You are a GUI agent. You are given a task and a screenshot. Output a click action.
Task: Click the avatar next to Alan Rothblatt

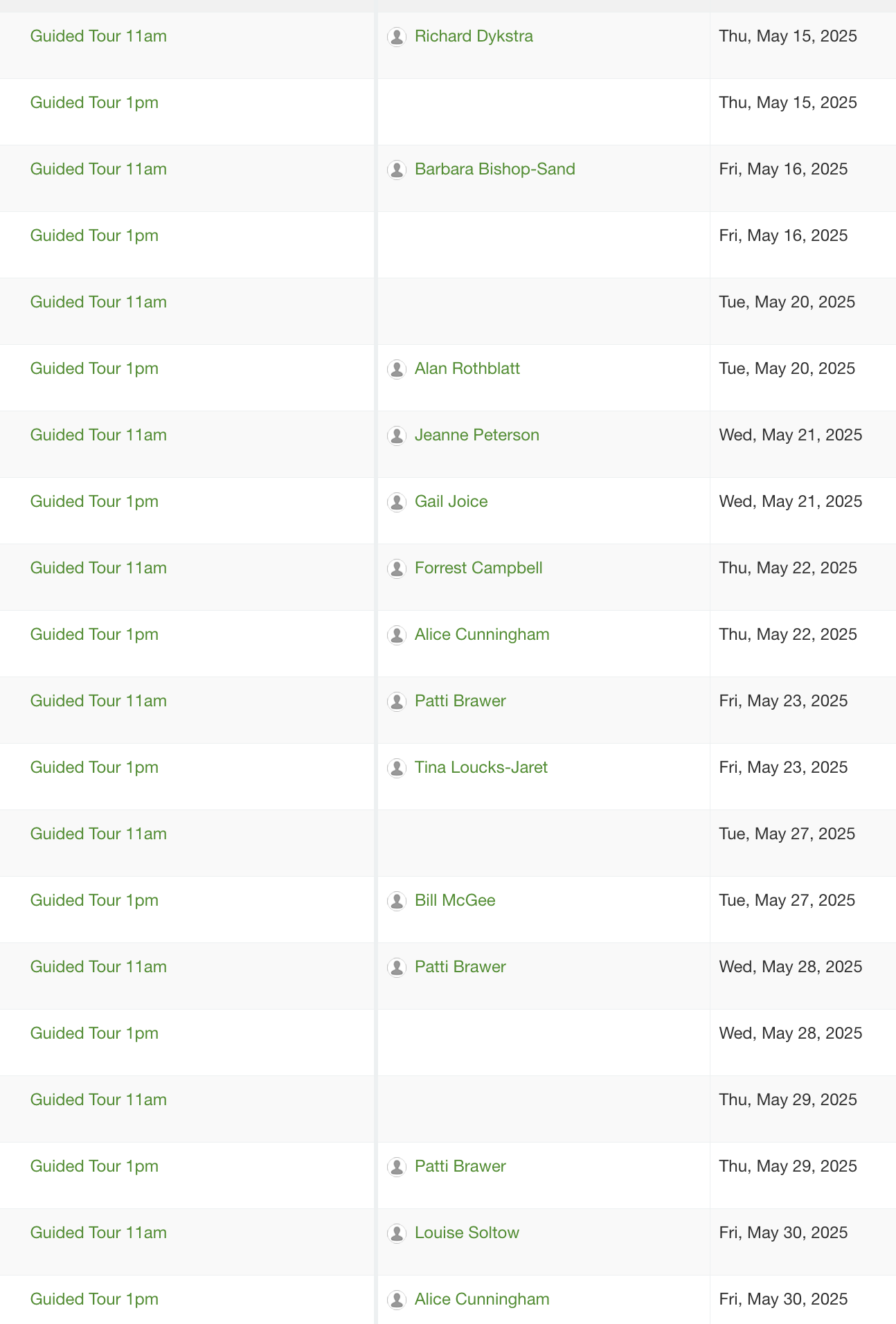397,369
